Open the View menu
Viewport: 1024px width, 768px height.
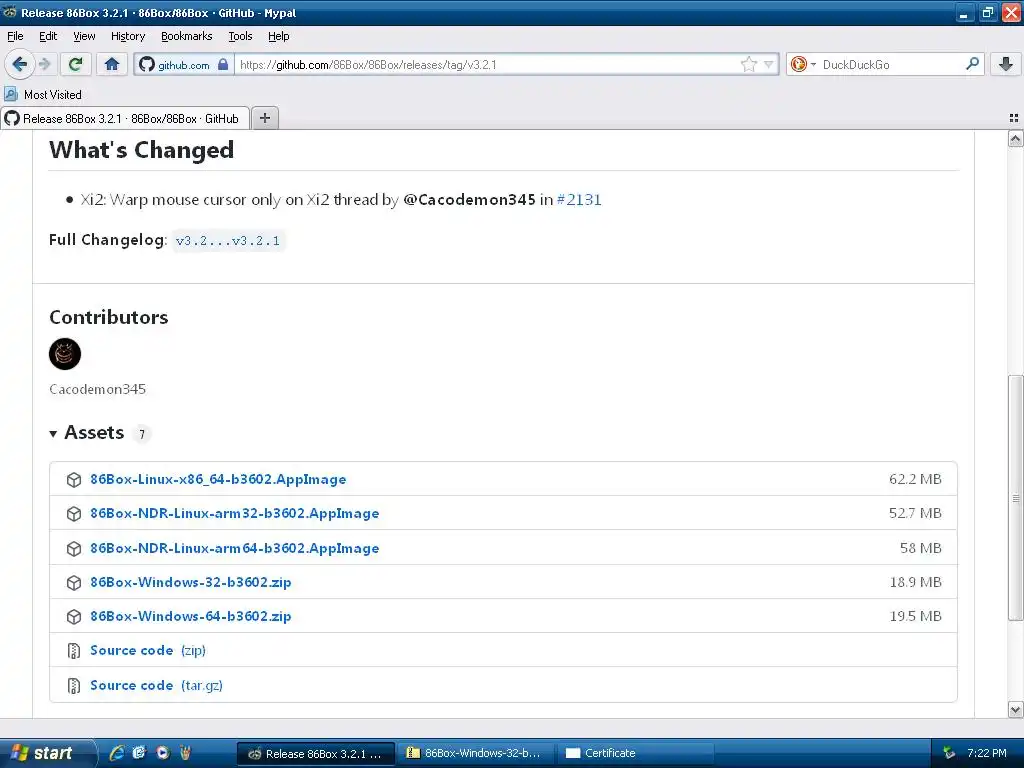(x=84, y=36)
